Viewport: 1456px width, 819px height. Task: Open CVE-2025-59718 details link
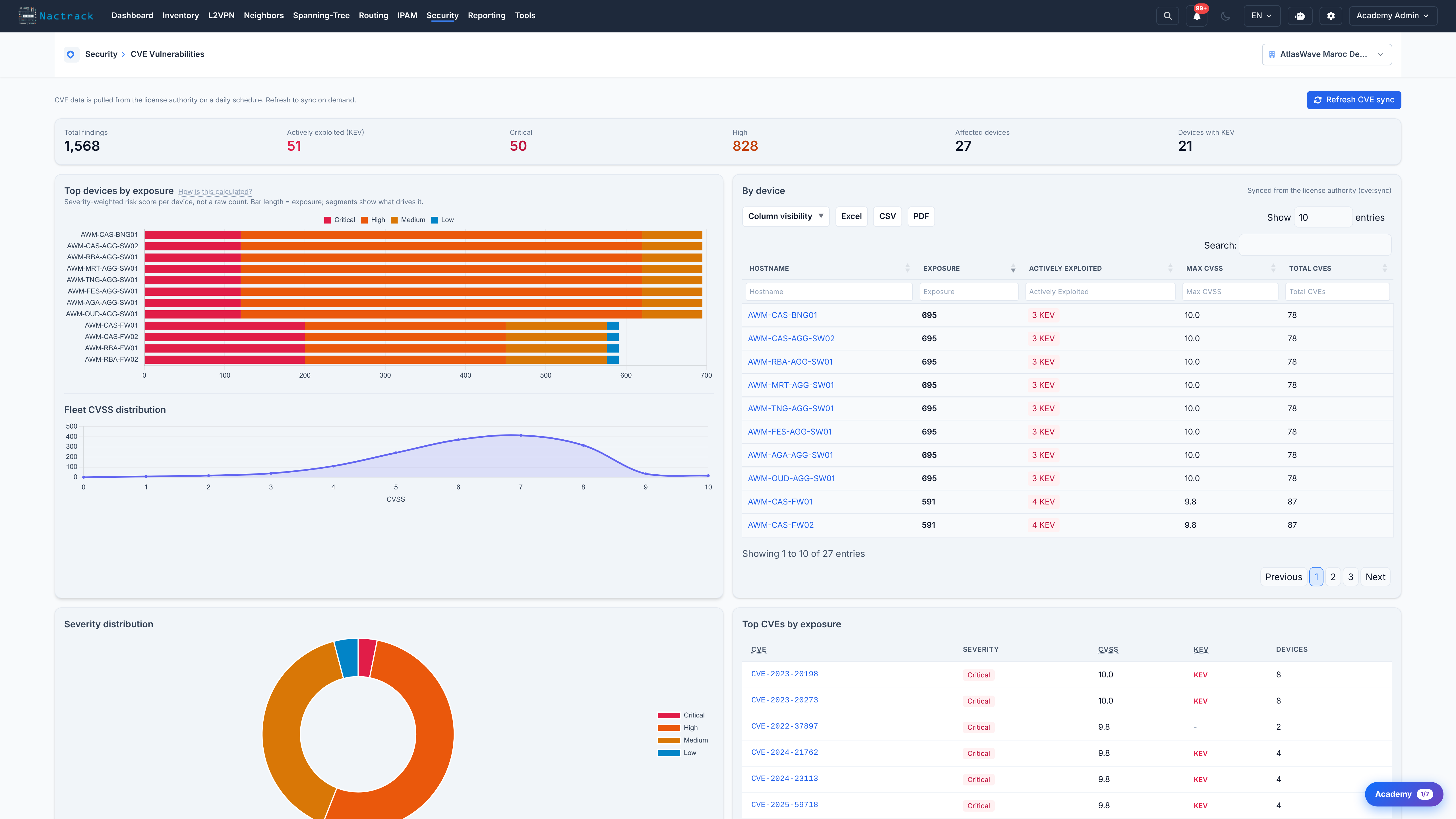(x=785, y=805)
